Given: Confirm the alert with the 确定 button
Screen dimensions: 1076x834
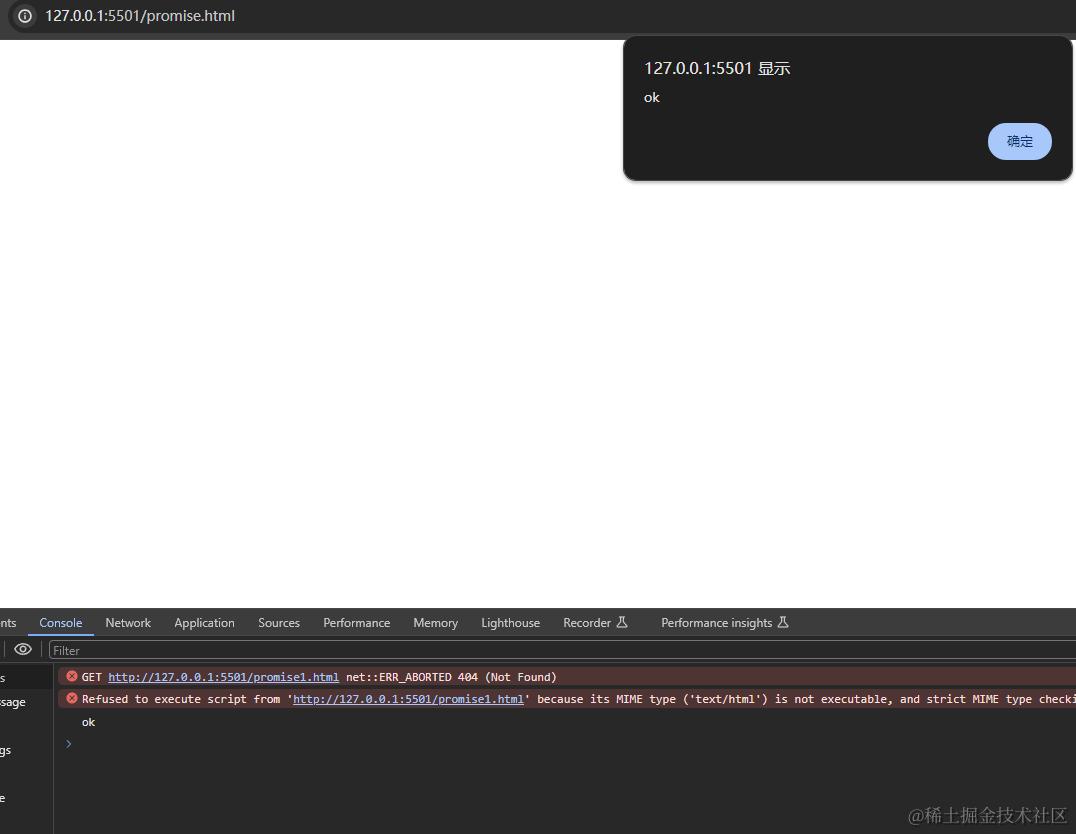Looking at the screenshot, I should tap(1019, 141).
